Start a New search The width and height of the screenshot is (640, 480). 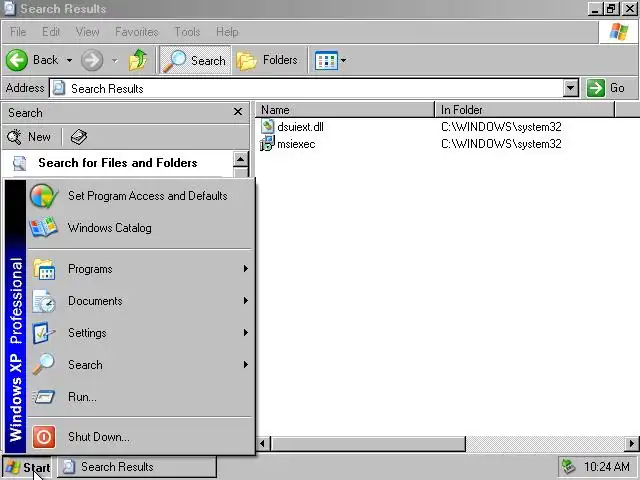(29, 137)
